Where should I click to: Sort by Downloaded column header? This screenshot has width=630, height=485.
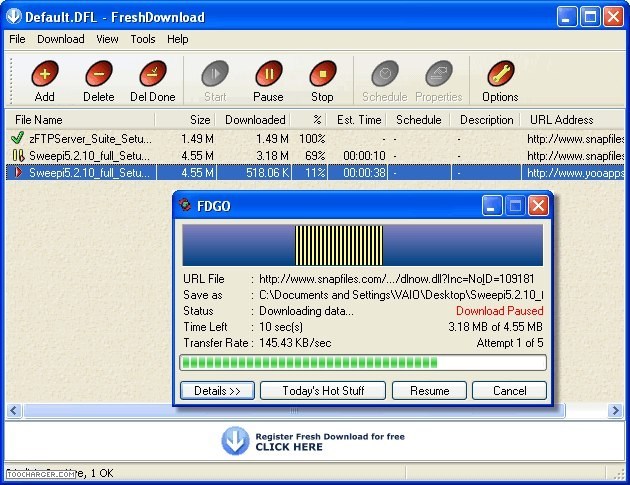(254, 120)
